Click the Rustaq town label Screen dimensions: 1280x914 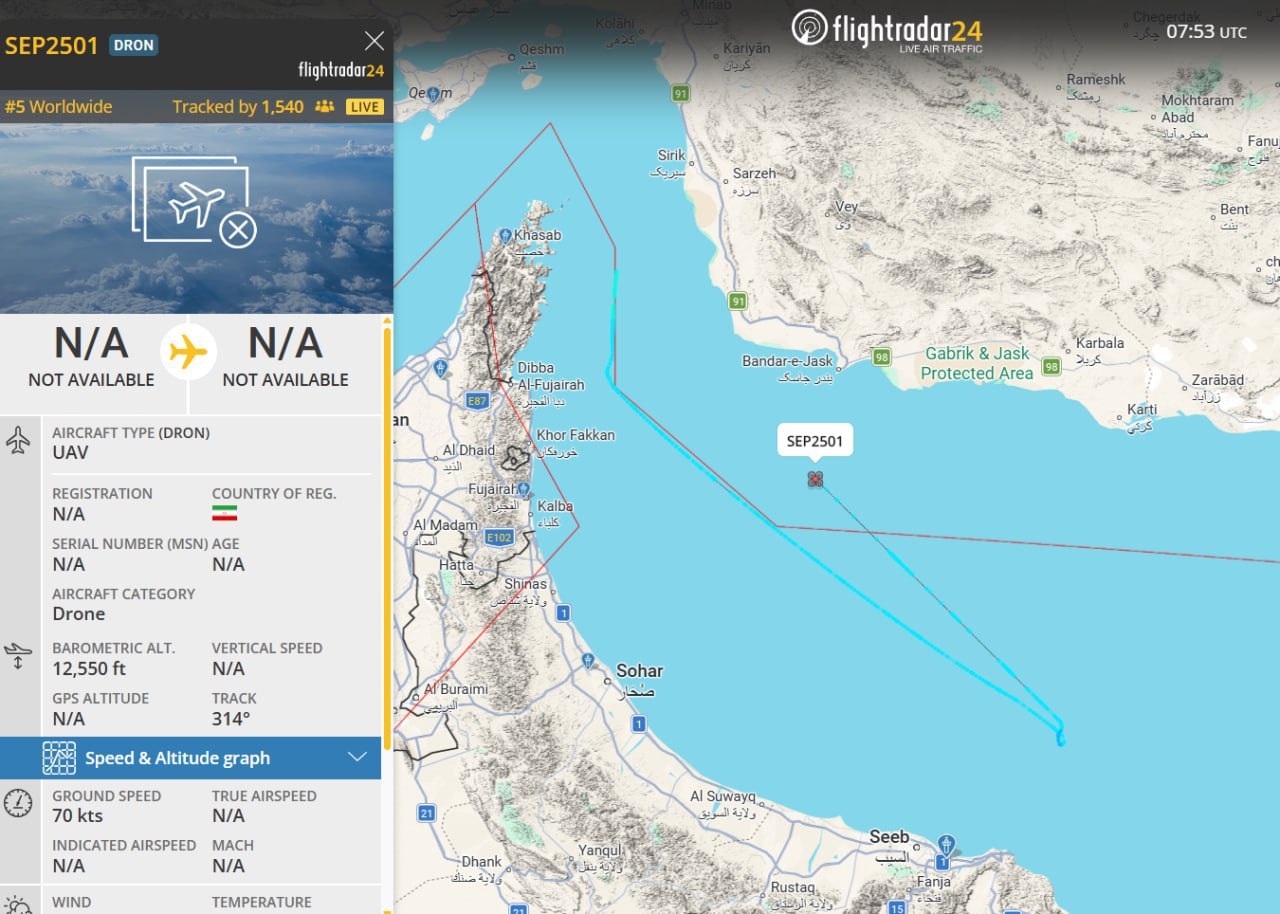tap(793, 887)
